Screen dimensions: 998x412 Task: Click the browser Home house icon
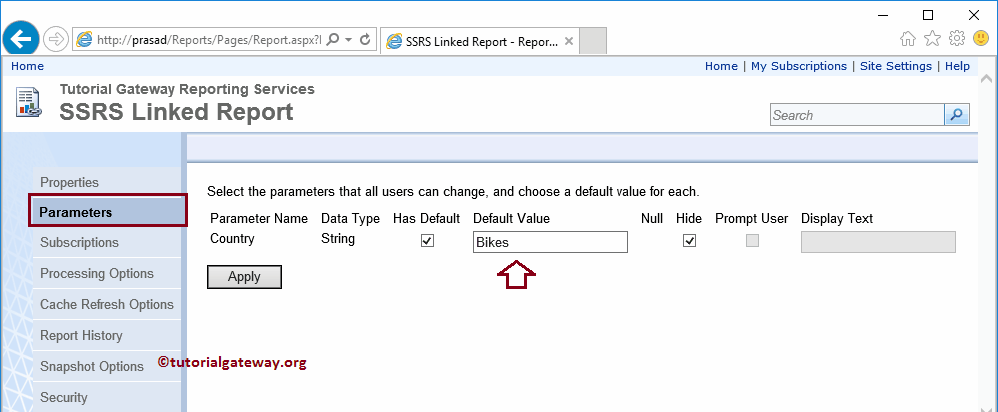(908, 39)
